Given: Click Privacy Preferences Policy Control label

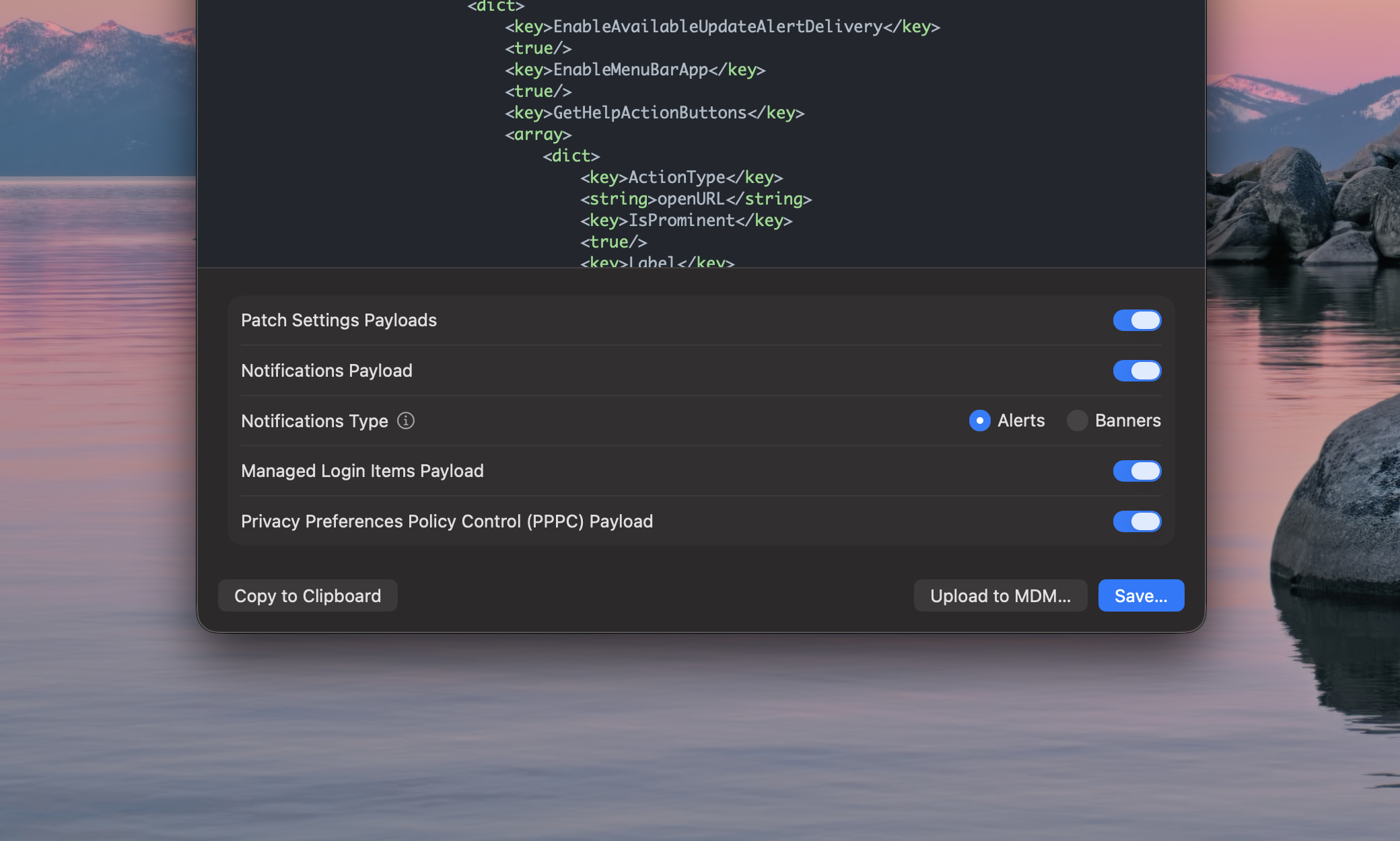Looking at the screenshot, I should 447,521.
